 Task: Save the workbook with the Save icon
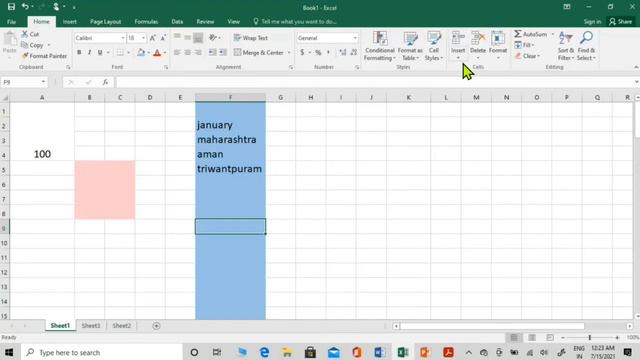pos(11,7)
